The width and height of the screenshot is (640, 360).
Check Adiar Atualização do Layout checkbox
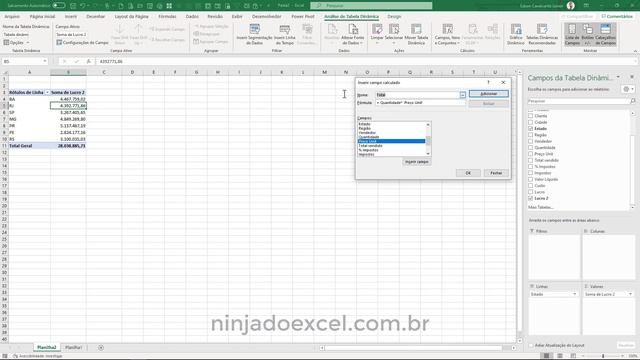point(531,345)
